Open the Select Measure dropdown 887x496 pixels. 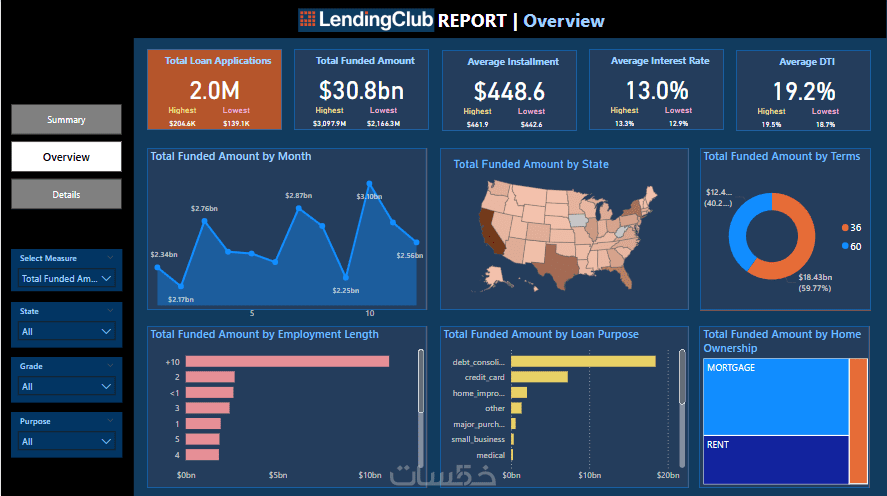(x=66, y=278)
